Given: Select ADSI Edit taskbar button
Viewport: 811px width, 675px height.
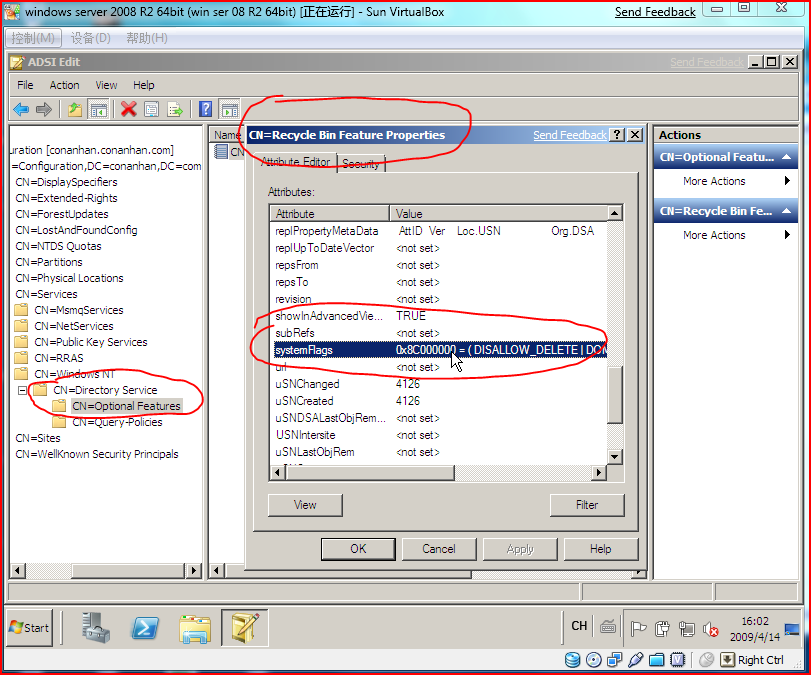Looking at the screenshot, I should coord(245,628).
